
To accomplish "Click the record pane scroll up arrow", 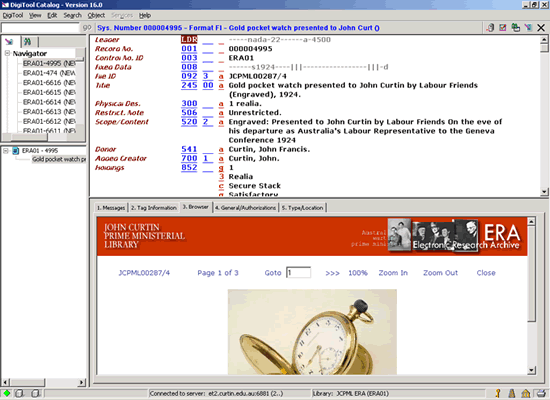I will point(544,39).
